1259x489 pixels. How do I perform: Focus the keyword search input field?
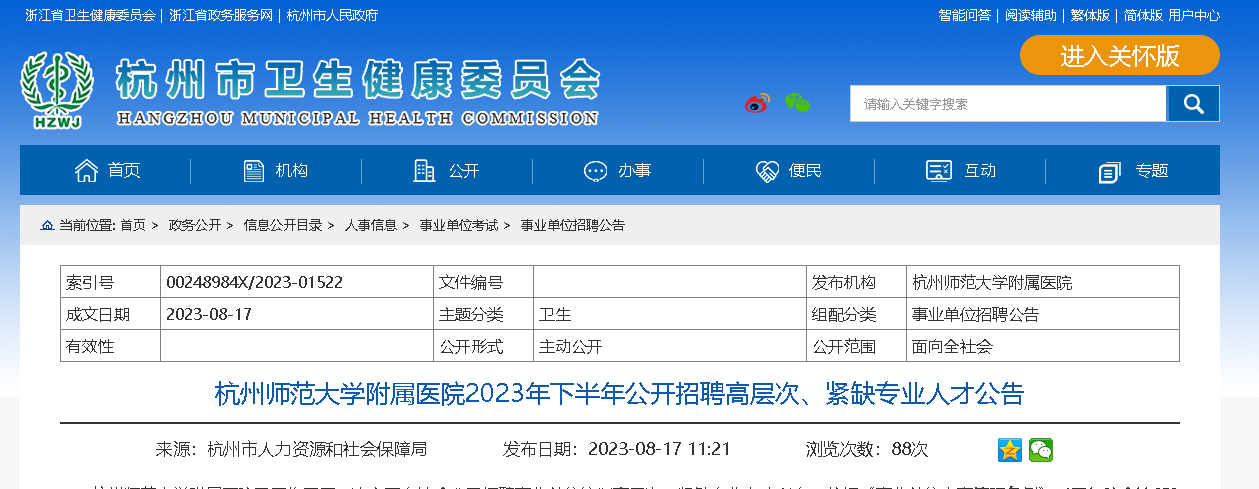pyautogui.click(x=1007, y=104)
